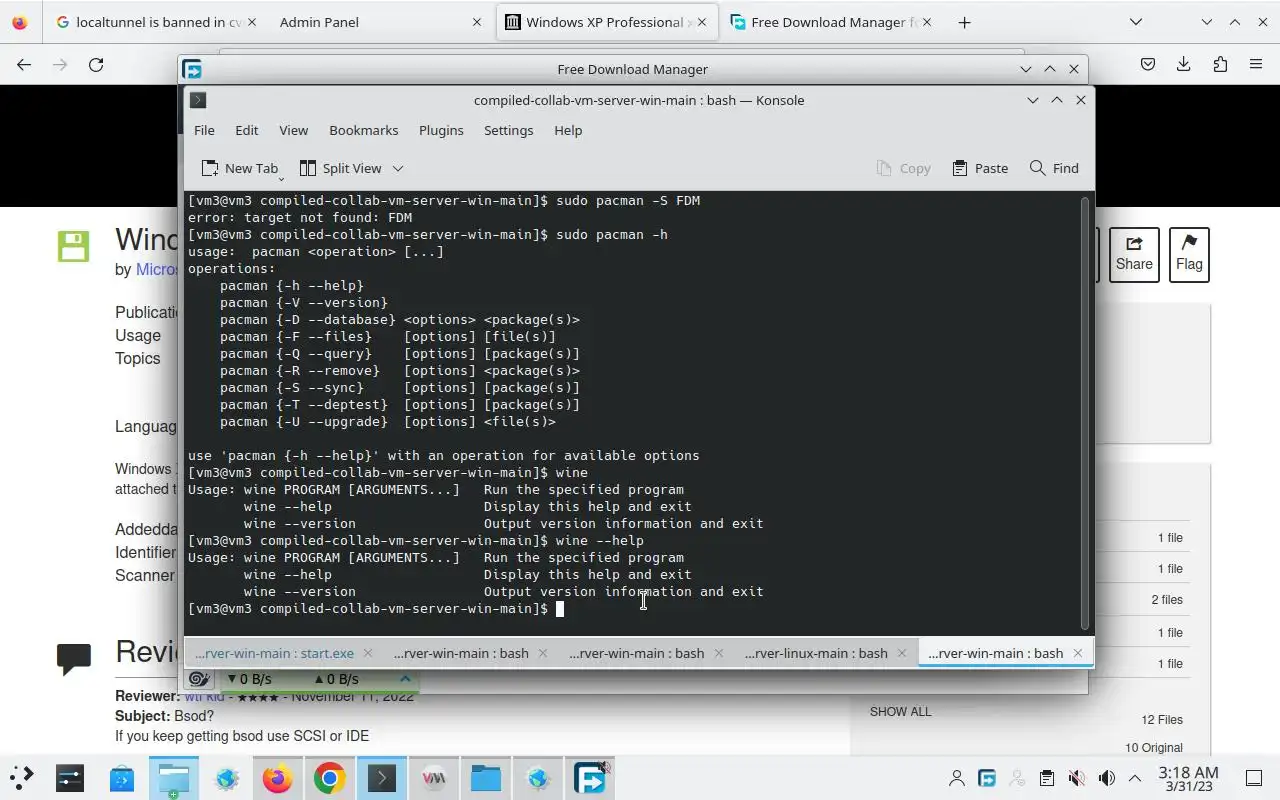
Task: Open the Konsole Help menu
Action: [x=568, y=130]
